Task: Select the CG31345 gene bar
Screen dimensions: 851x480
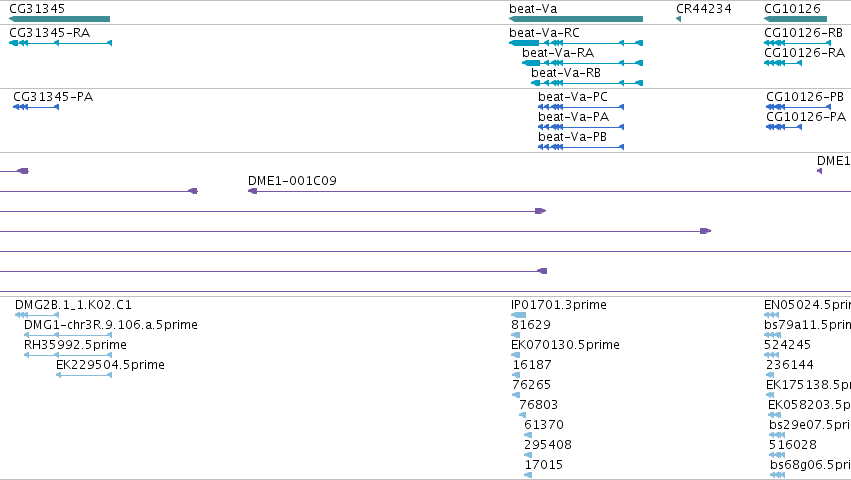Action: pos(60,19)
